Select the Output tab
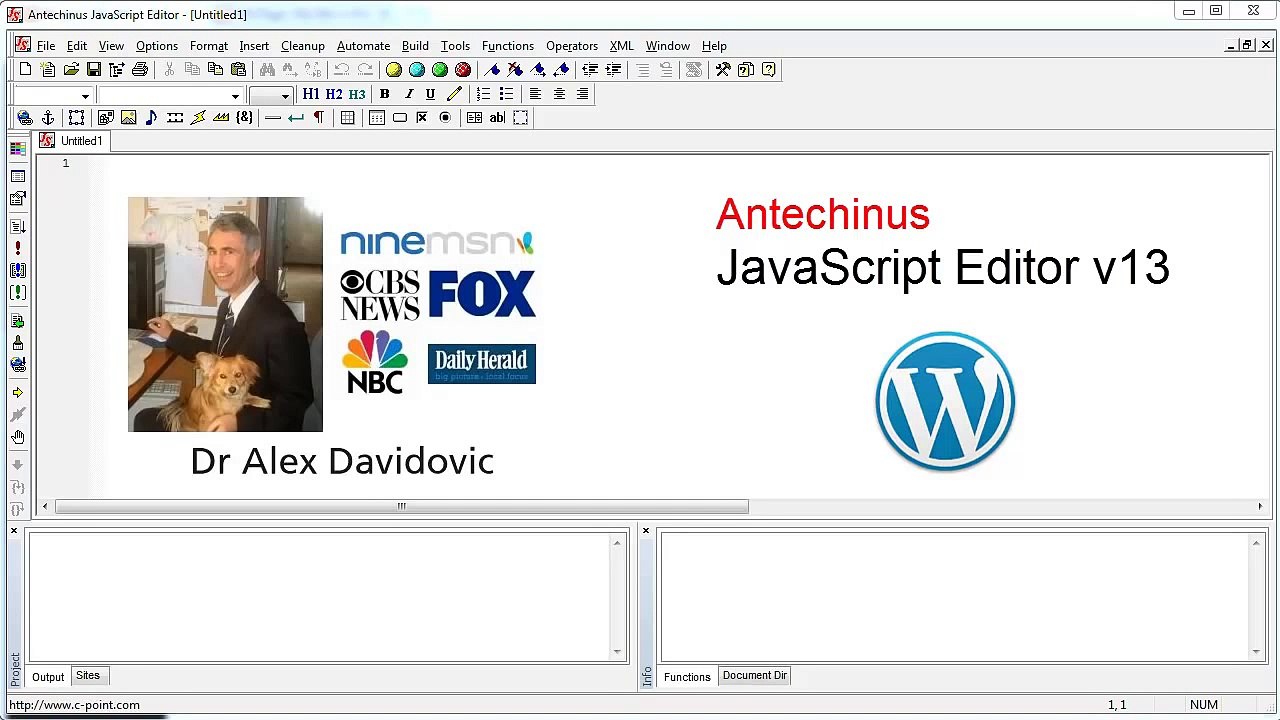The height and width of the screenshot is (720, 1280). pos(48,677)
